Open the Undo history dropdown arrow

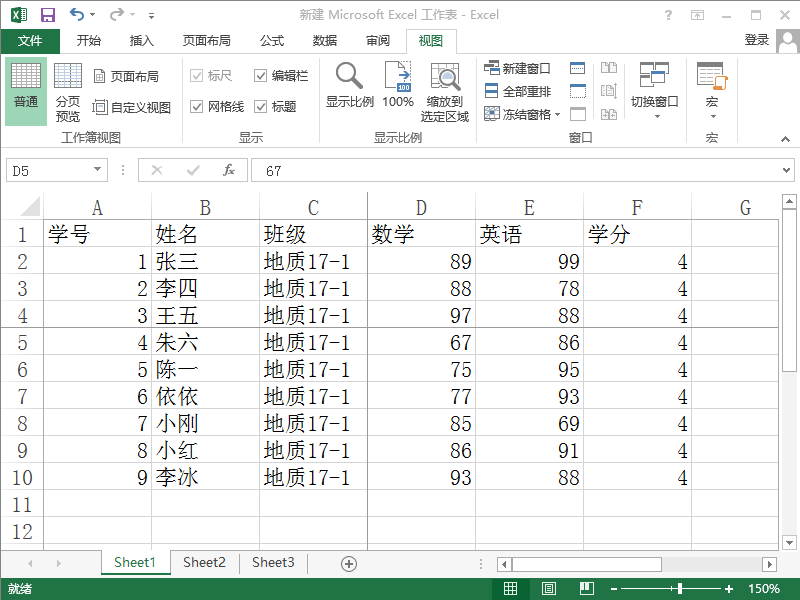(92, 14)
